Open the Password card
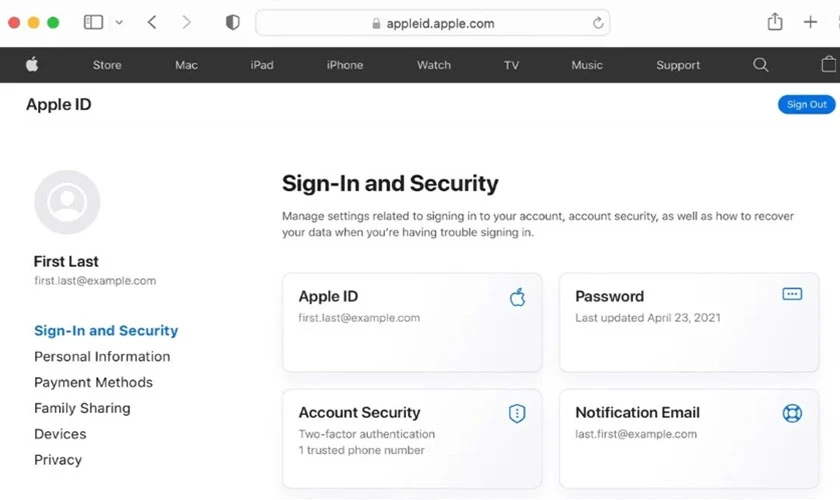Image resolution: width=840 pixels, height=500 pixels. [x=688, y=322]
